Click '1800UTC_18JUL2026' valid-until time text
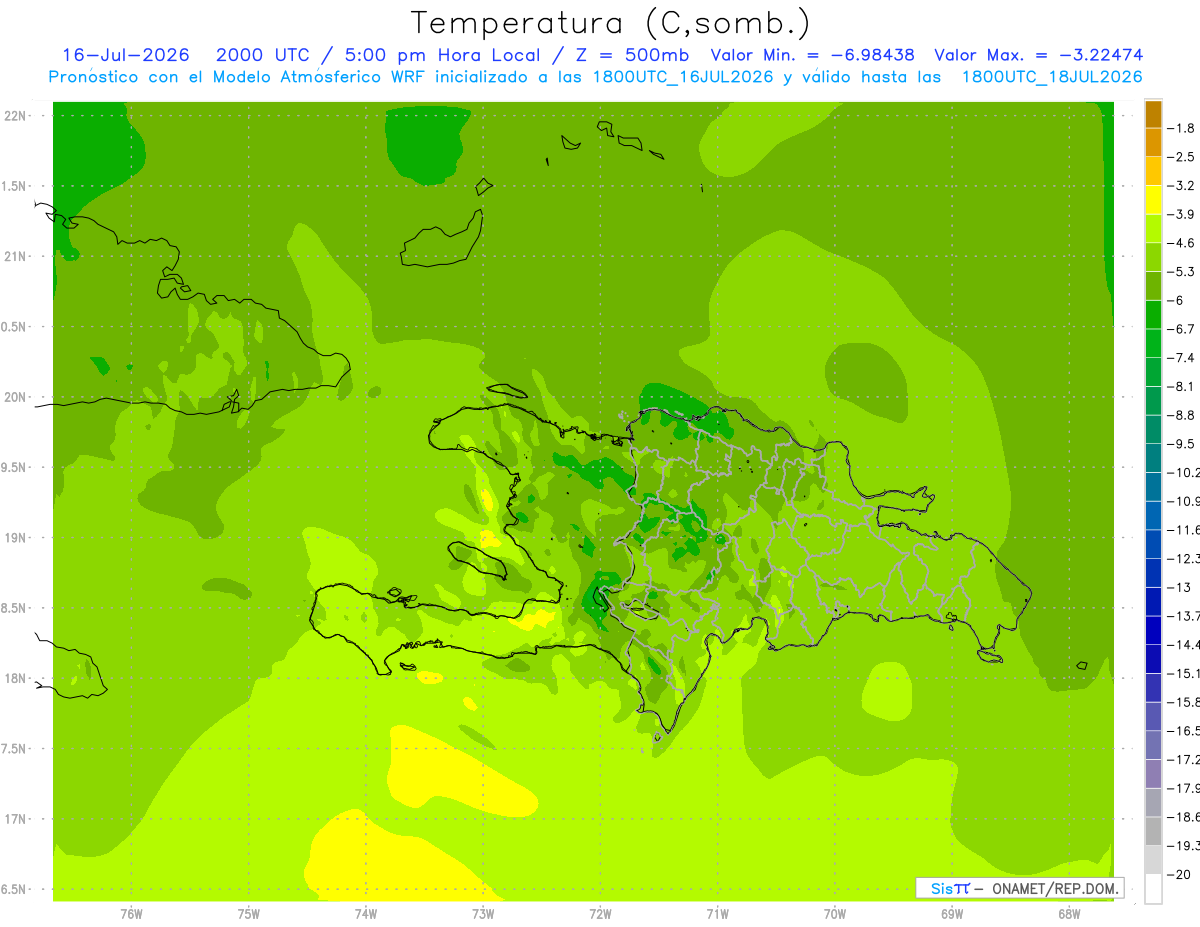 click(1052, 77)
